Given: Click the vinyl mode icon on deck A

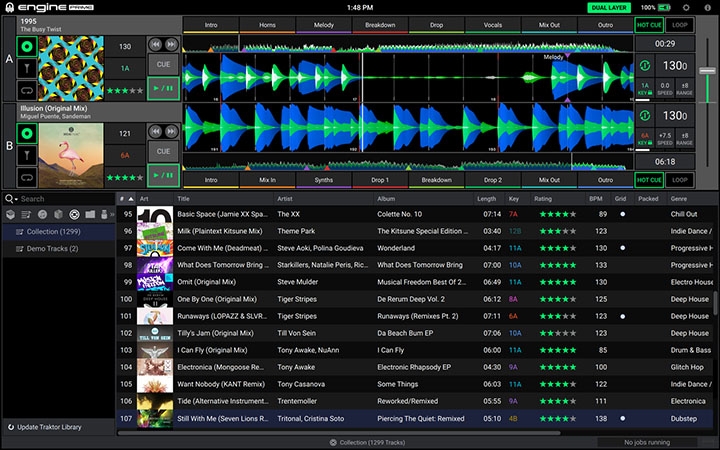Looking at the screenshot, I should [x=27, y=45].
